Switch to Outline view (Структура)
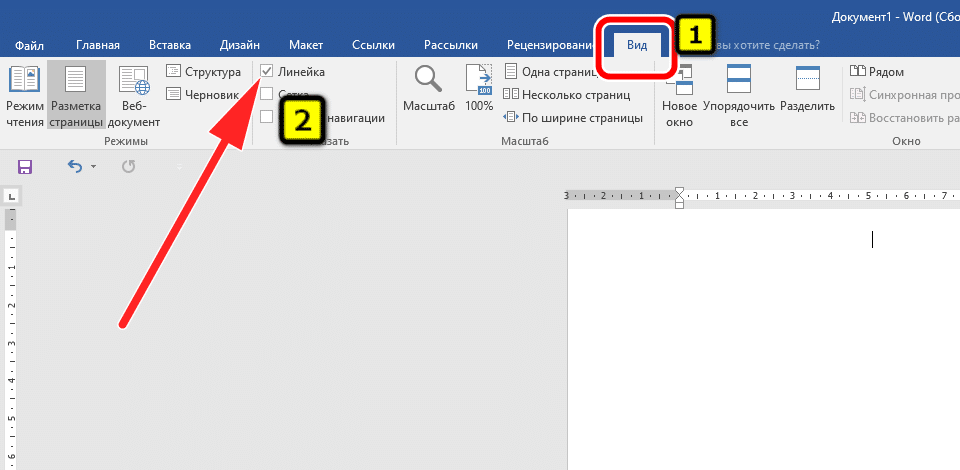This screenshot has height=470, width=960. [204, 72]
